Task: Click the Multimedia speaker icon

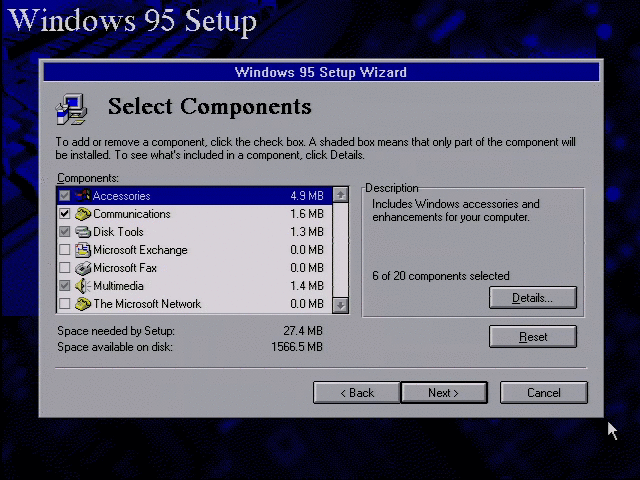Action: 83,286
